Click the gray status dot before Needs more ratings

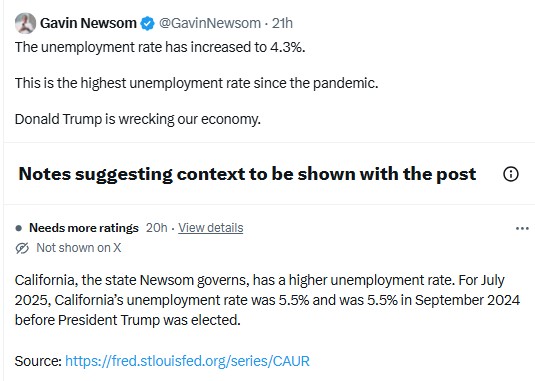point(19,228)
